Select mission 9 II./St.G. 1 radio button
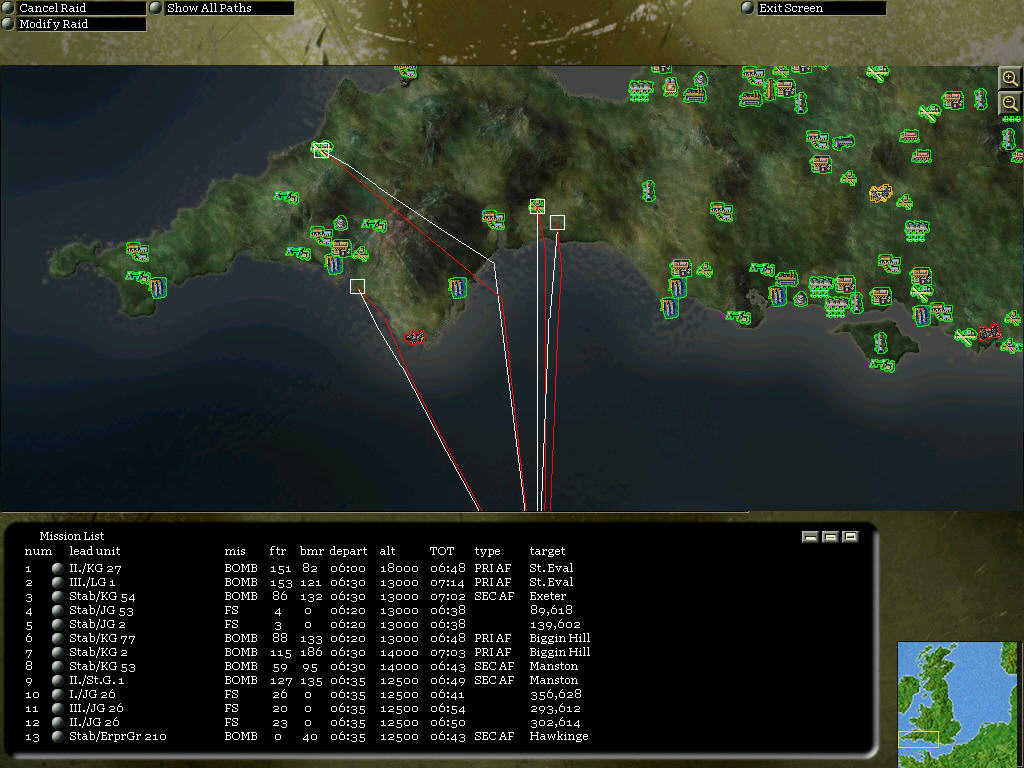The width and height of the screenshot is (1024, 768). tap(57, 680)
